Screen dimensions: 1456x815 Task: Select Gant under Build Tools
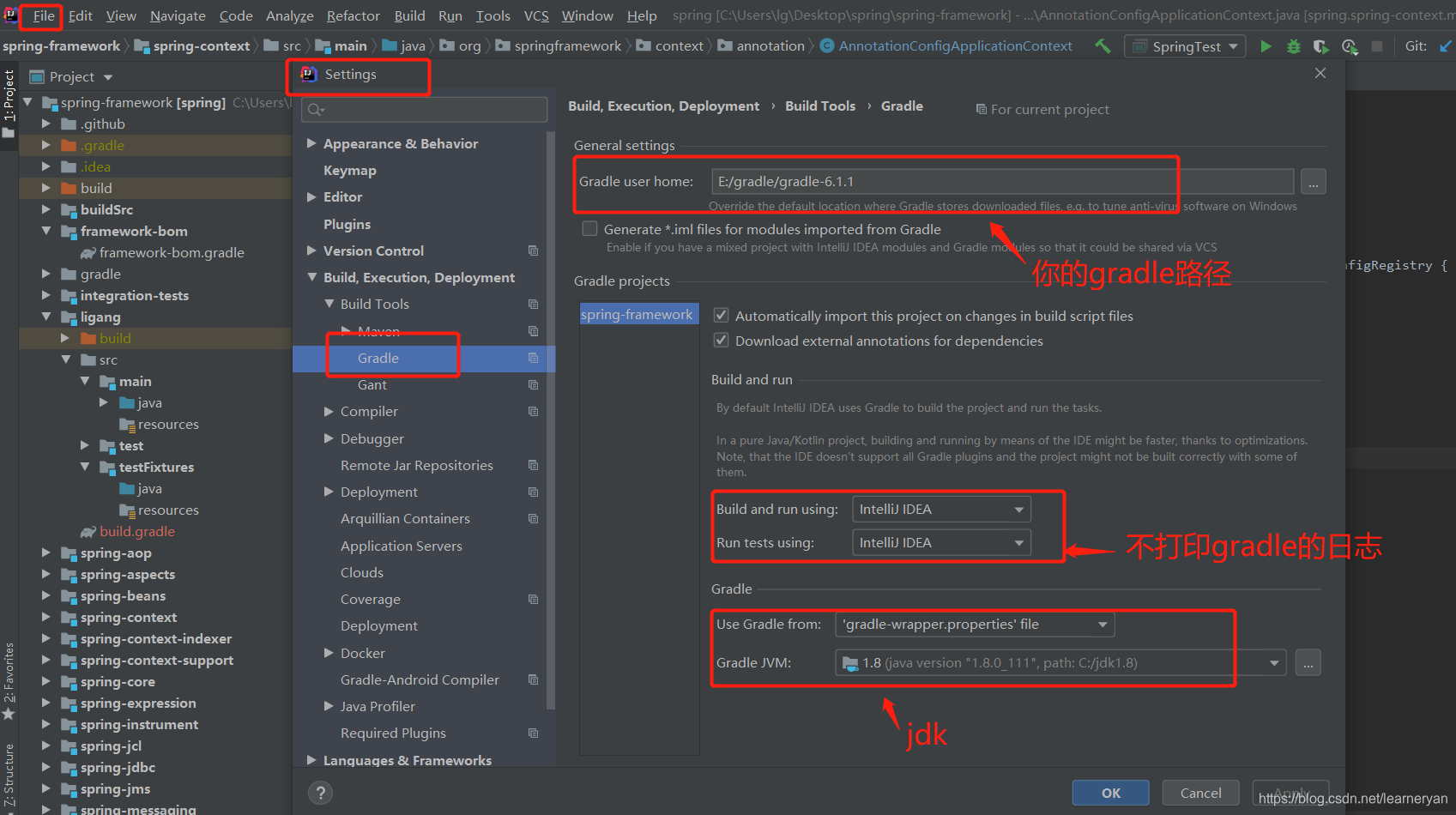click(372, 385)
